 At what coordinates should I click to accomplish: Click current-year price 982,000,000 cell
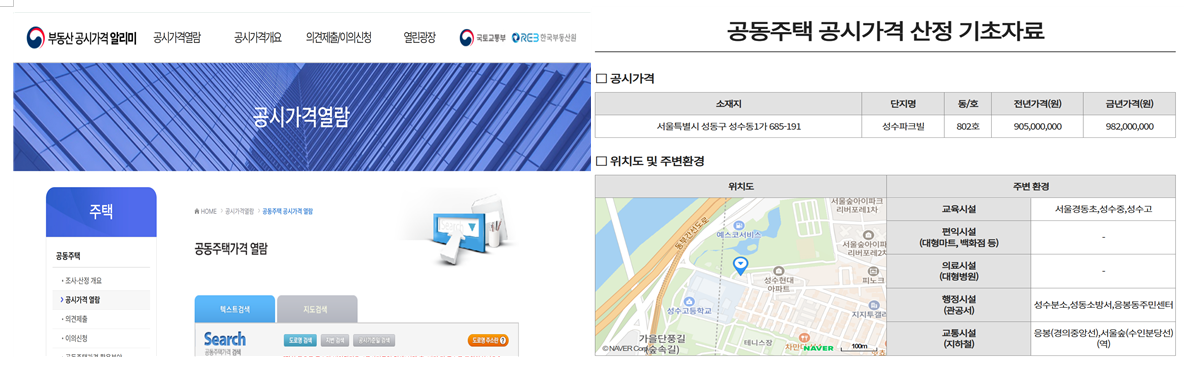point(1129,126)
